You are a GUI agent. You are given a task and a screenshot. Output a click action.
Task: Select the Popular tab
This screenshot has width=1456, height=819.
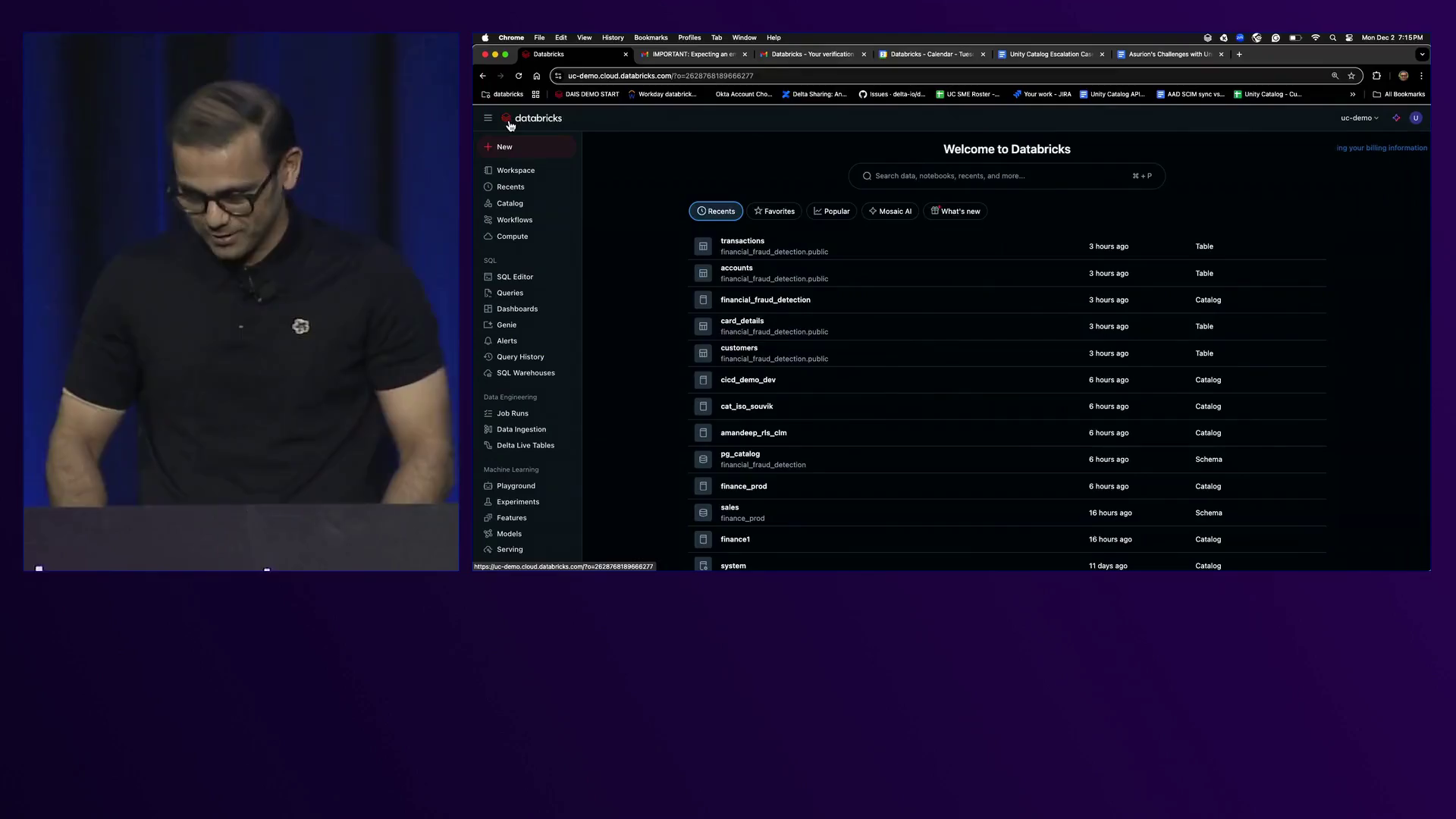tap(832, 212)
